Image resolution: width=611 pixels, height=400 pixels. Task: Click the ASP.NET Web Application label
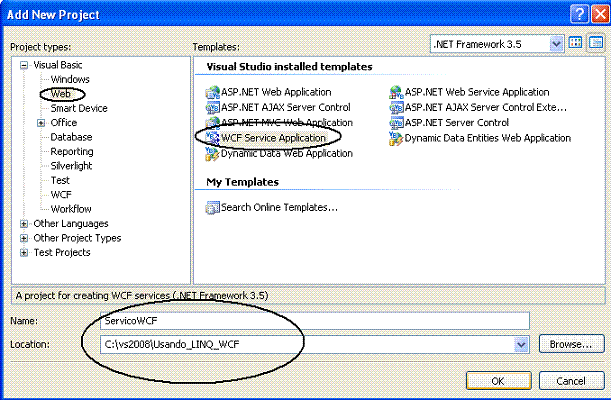pyautogui.click(x=276, y=92)
